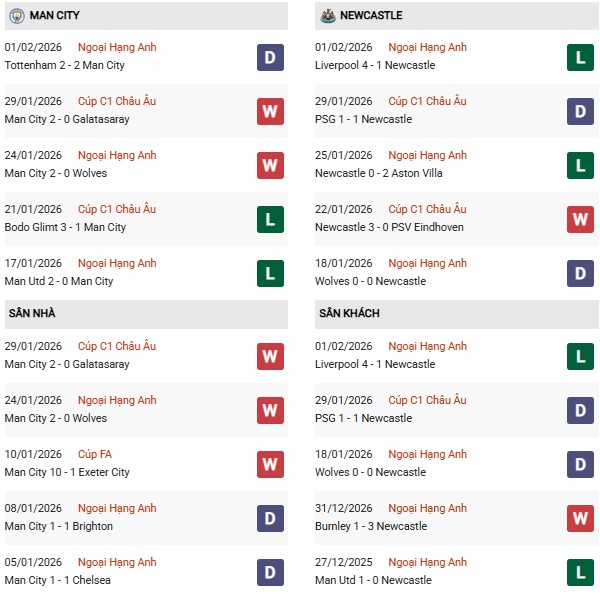Click the Newcastle club crest icon
Image resolution: width=600 pixels, height=595 pixels.
pos(326,16)
